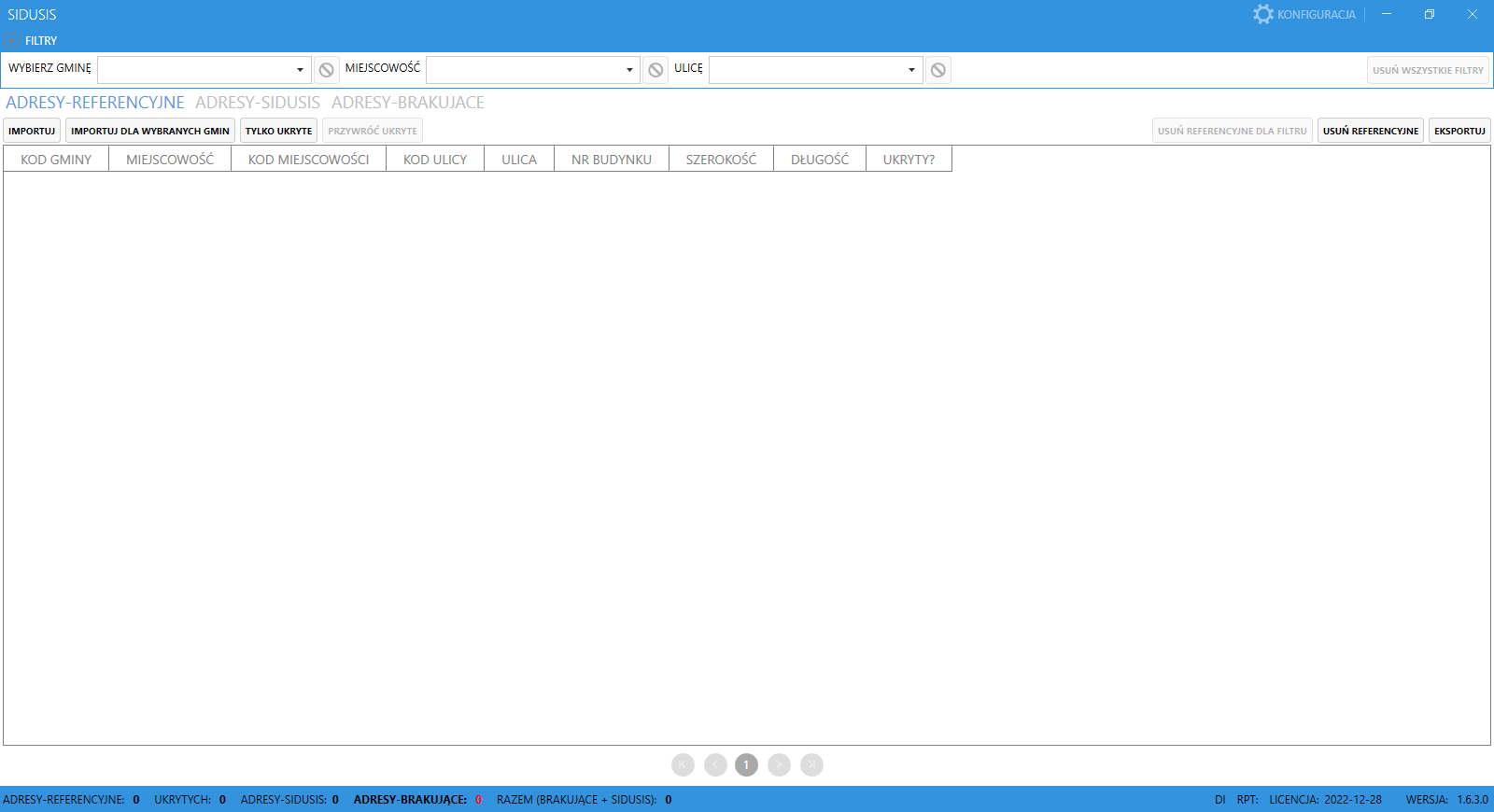Go to the previous page icon
This screenshot has width=1494, height=812.
(x=715, y=765)
